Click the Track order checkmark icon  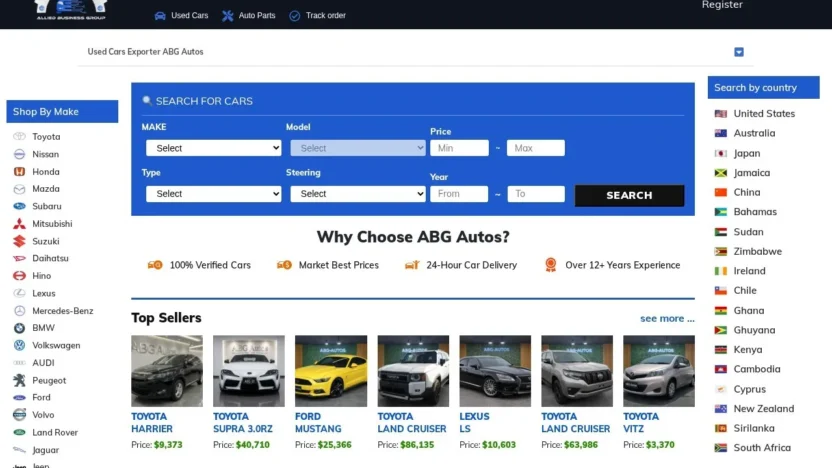294,16
